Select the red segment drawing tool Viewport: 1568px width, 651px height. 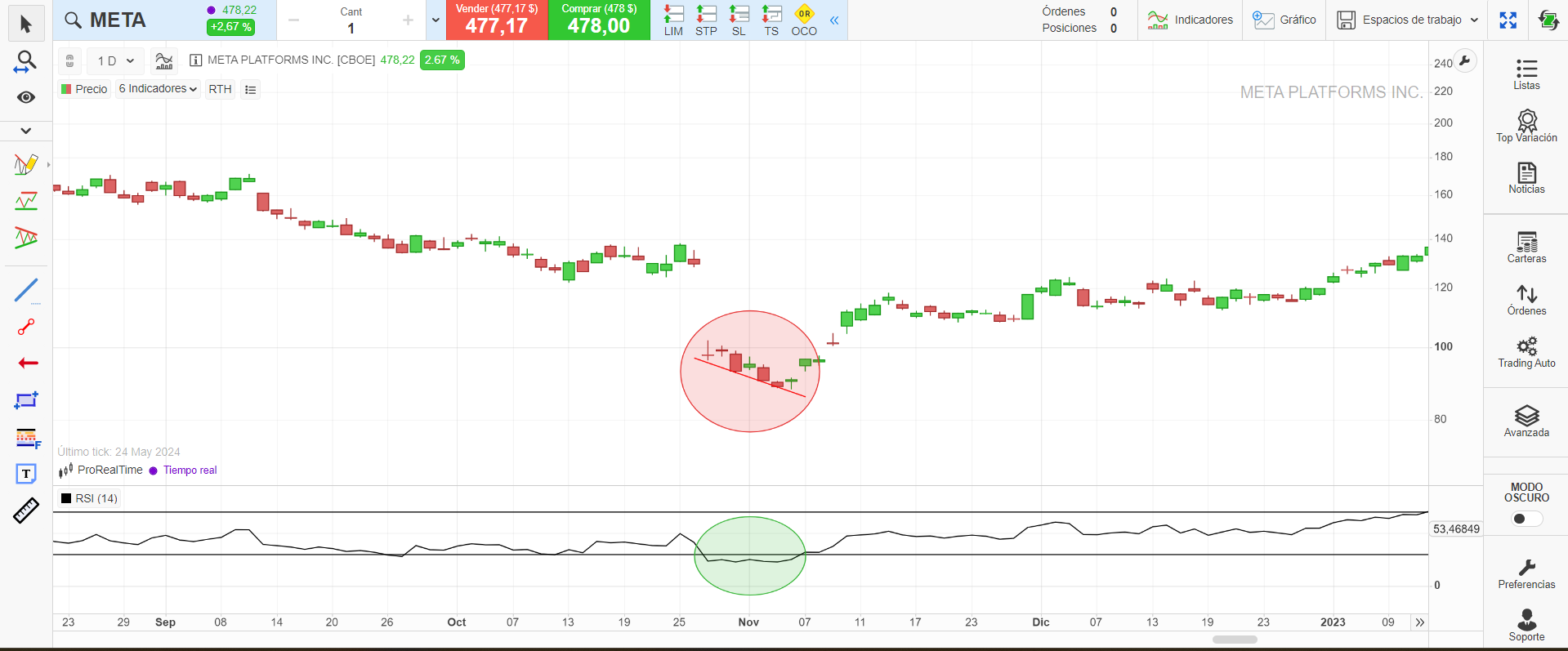(x=26, y=327)
